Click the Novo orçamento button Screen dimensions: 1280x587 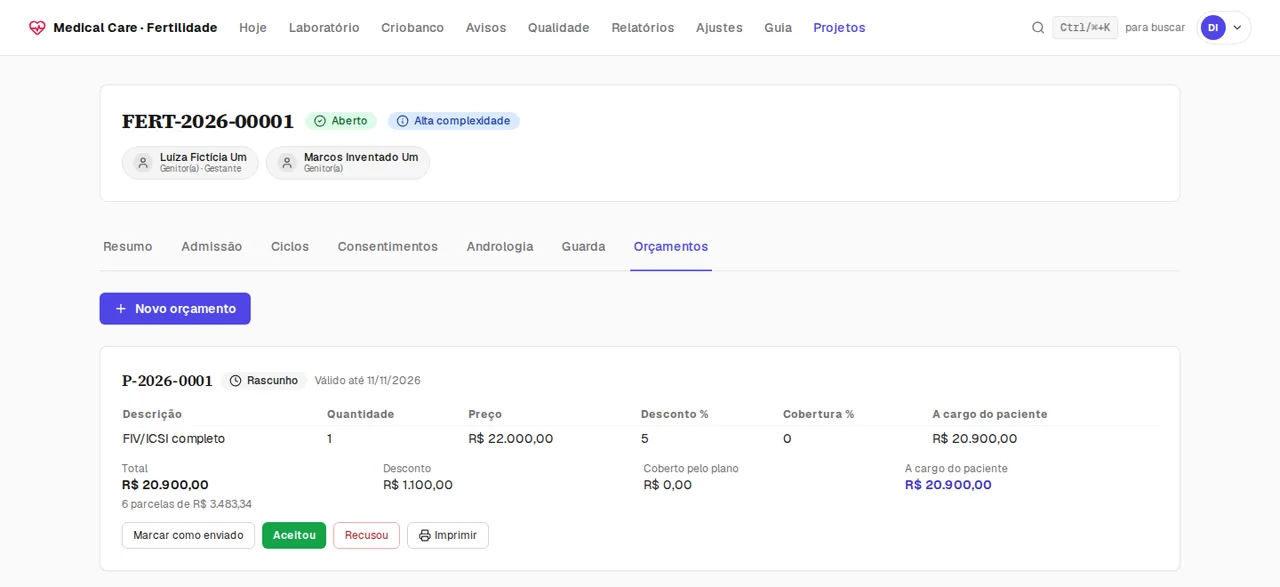click(x=175, y=309)
